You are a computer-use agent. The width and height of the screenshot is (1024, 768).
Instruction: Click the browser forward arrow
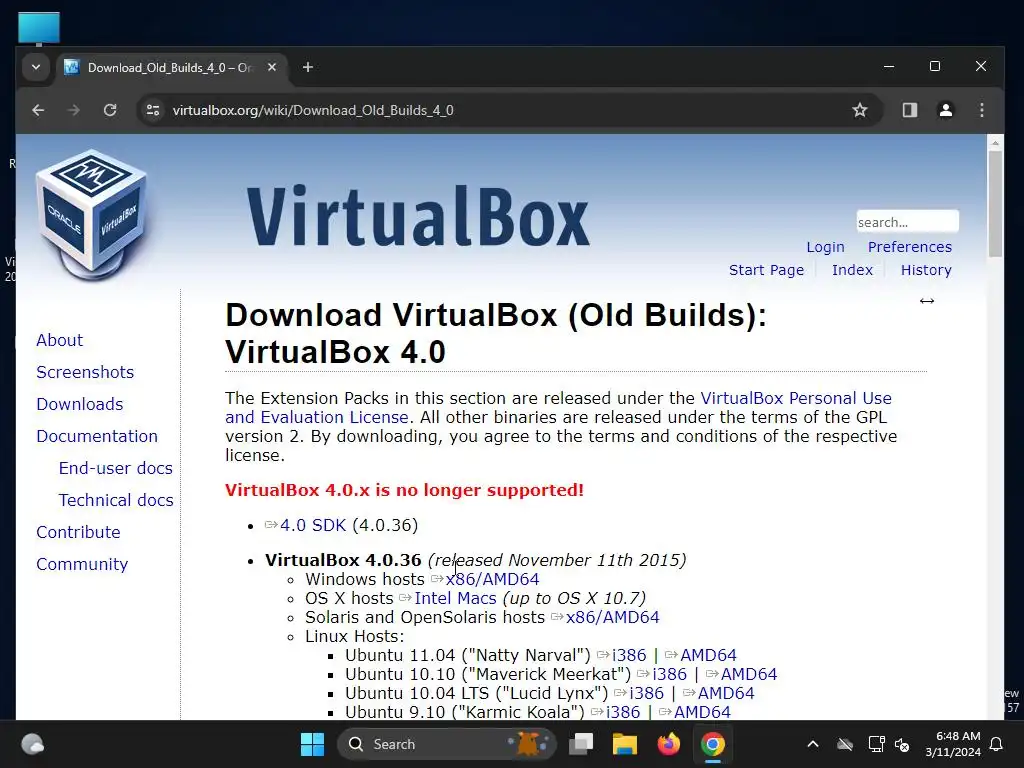[x=74, y=110]
